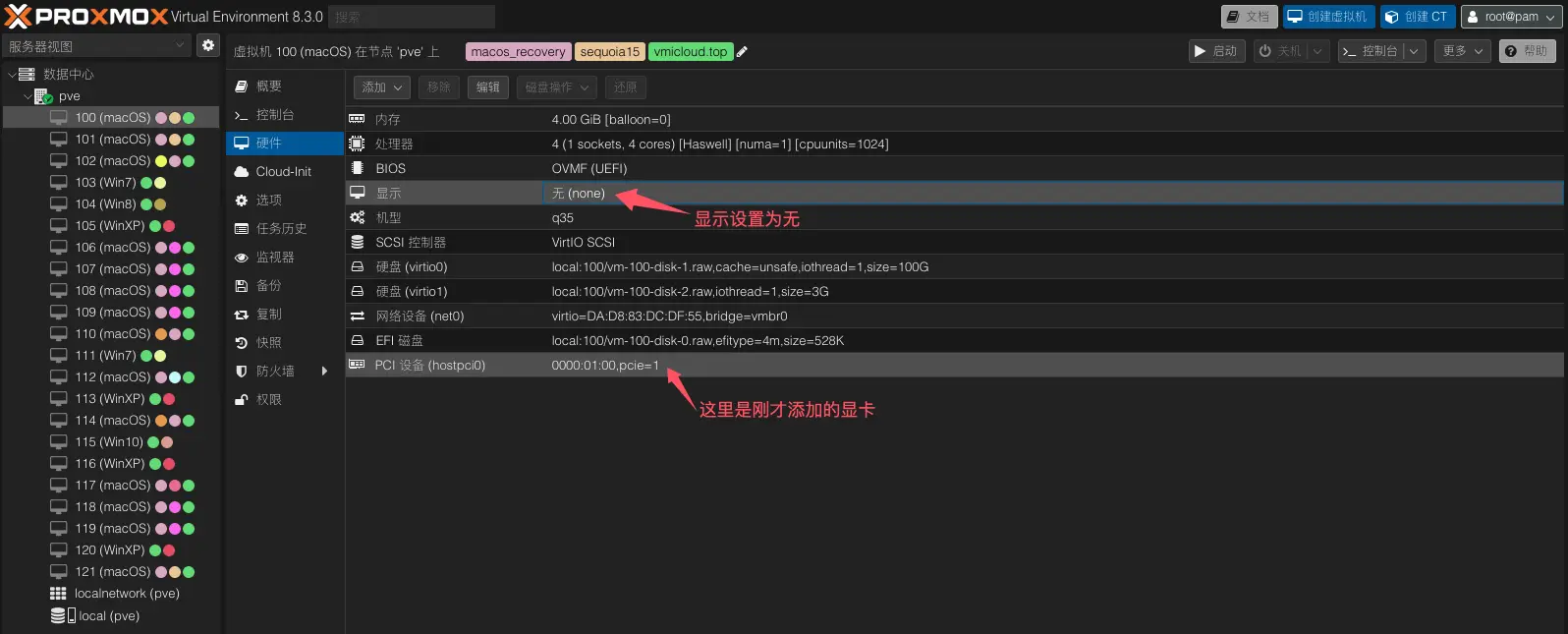Select the 硬件 hardware section
1568x634 pixels.
pos(285,143)
